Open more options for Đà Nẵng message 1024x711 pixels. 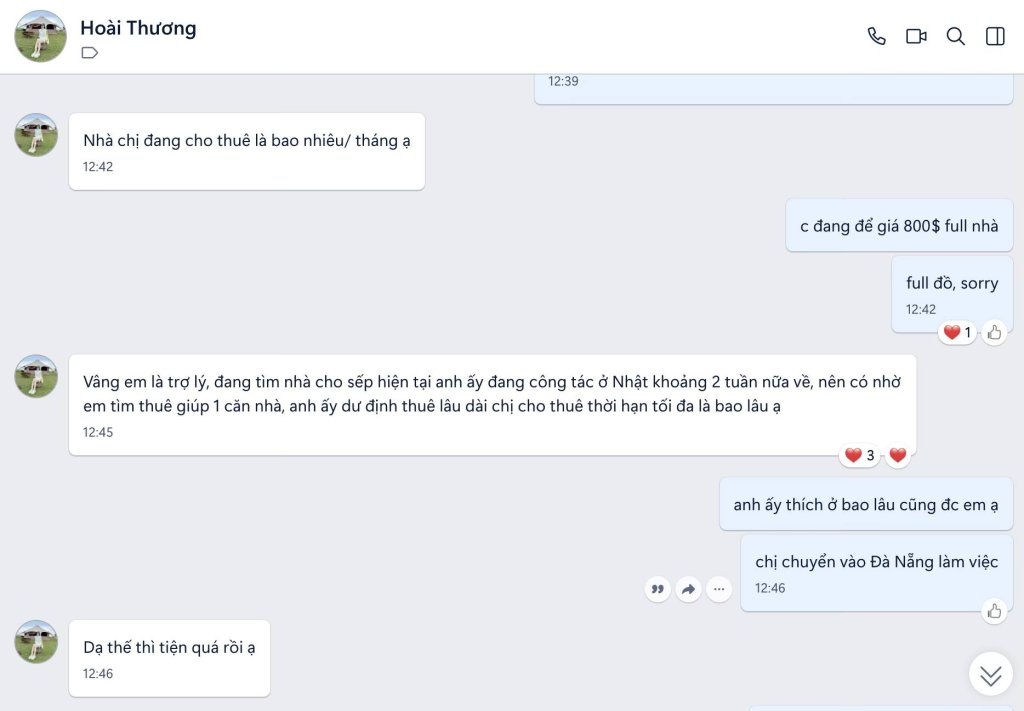click(719, 590)
